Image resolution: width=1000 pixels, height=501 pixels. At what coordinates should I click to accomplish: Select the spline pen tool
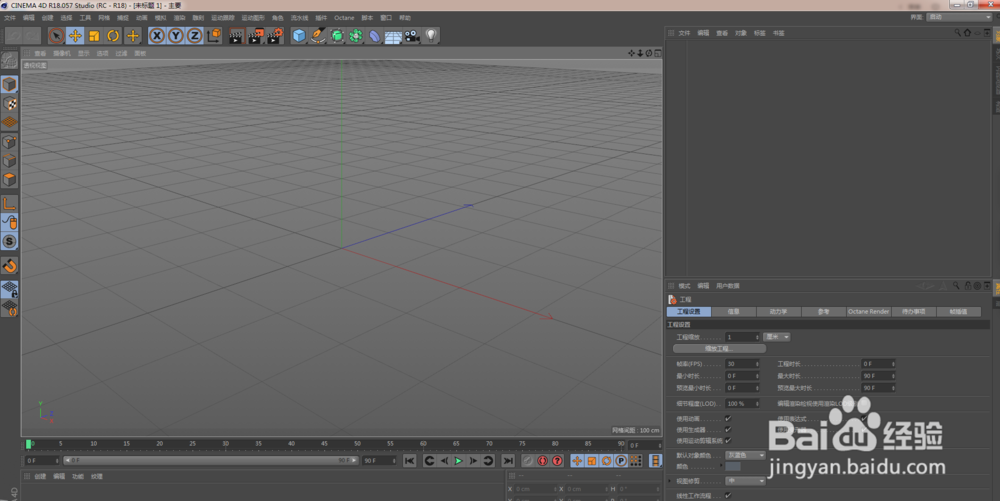coord(318,36)
